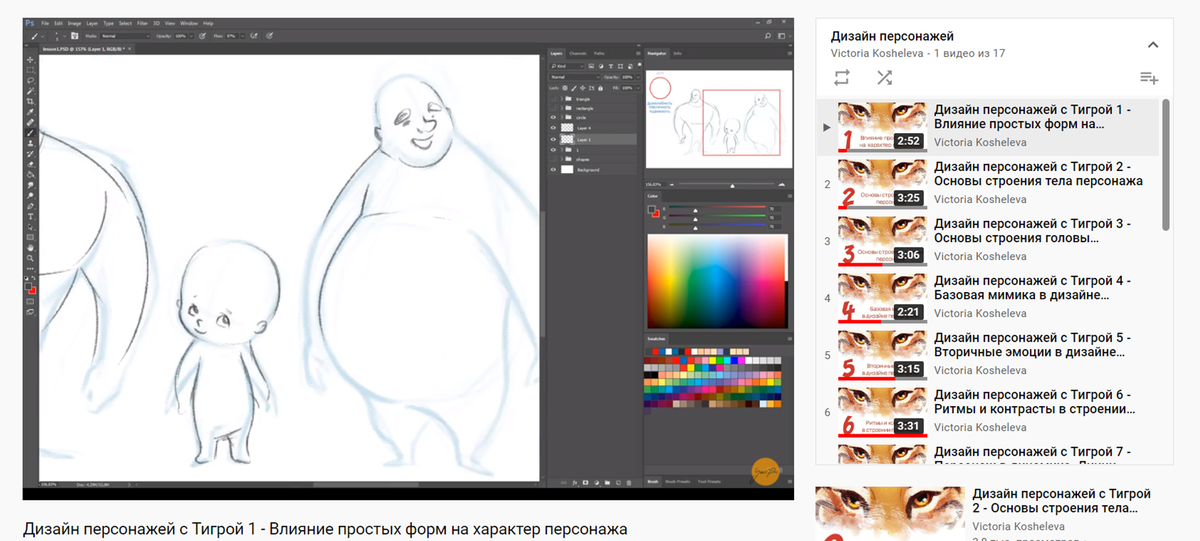1200x541 pixels.
Task: Filter layers by type layers (T icon)
Action: coord(611,66)
